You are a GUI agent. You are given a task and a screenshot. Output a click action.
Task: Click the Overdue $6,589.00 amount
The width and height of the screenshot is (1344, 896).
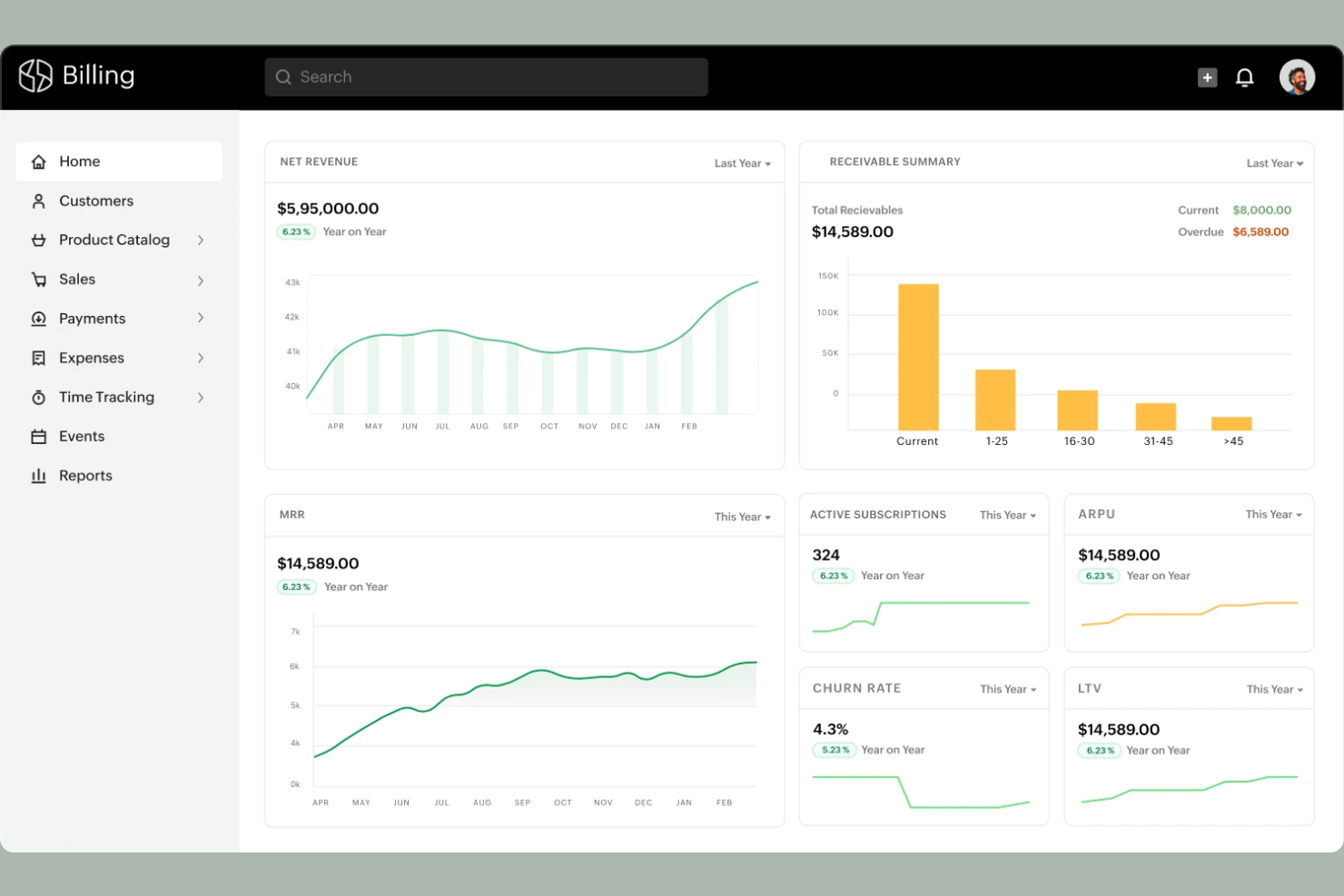click(x=1260, y=231)
